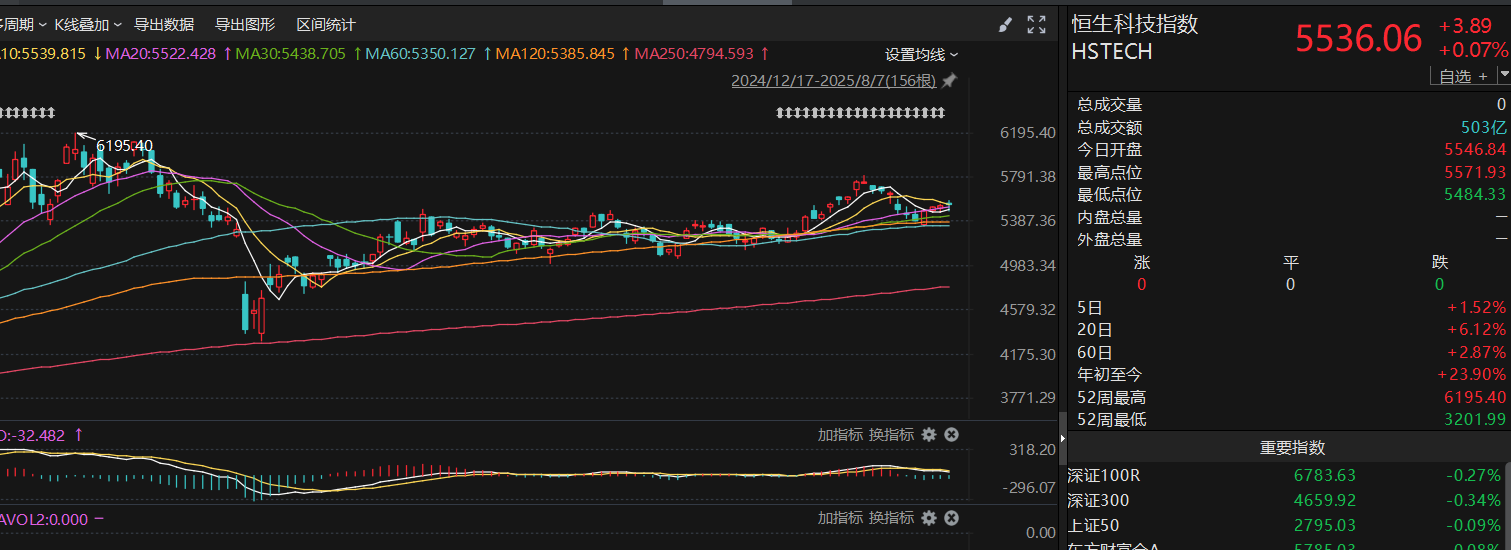Select the 最高点位 value 5571.93
Image resolution: width=1511 pixels, height=550 pixels.
(1475, 172)
